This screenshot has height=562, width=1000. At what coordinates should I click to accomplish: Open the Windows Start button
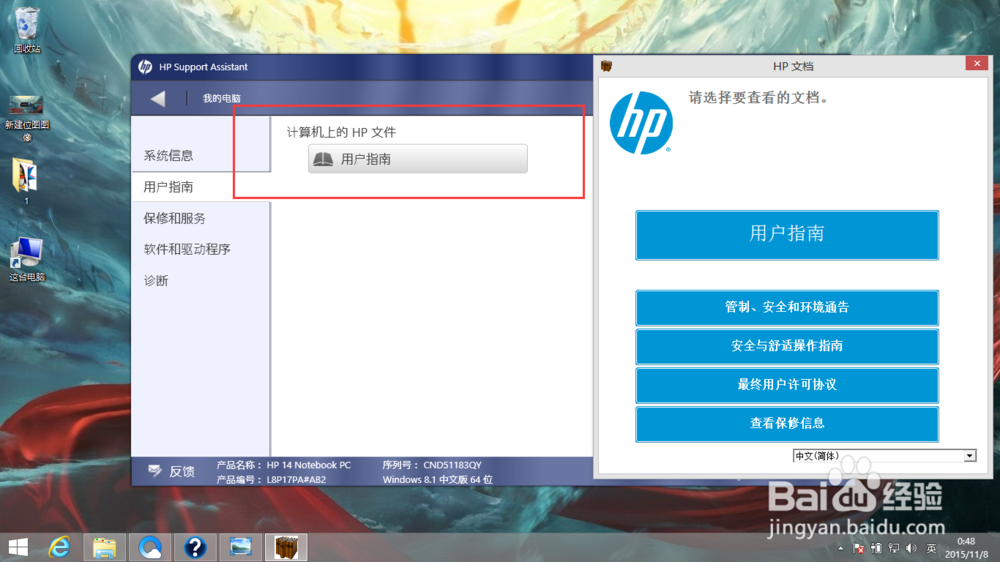(18, 547)
